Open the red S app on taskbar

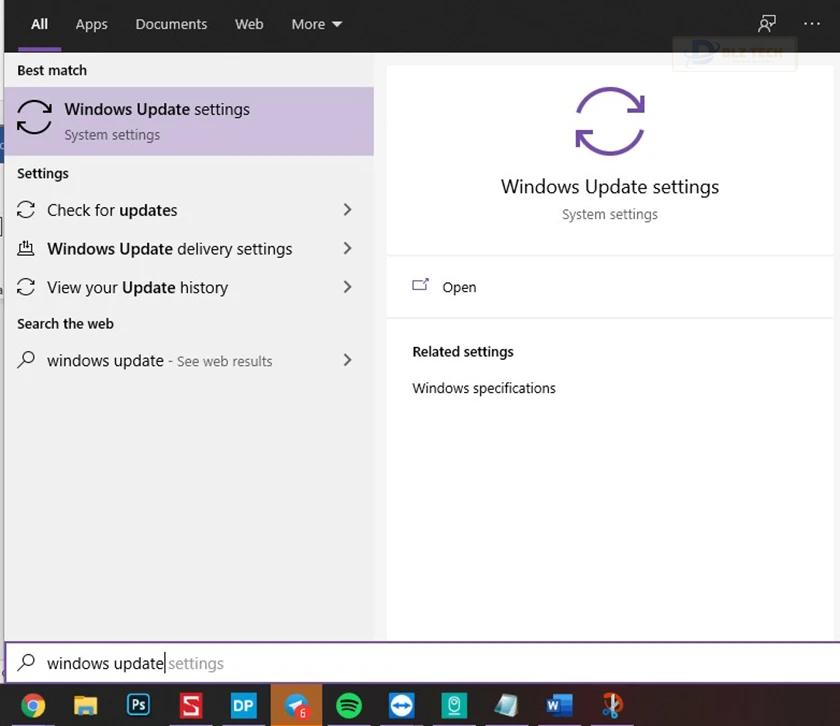point(191,705)
